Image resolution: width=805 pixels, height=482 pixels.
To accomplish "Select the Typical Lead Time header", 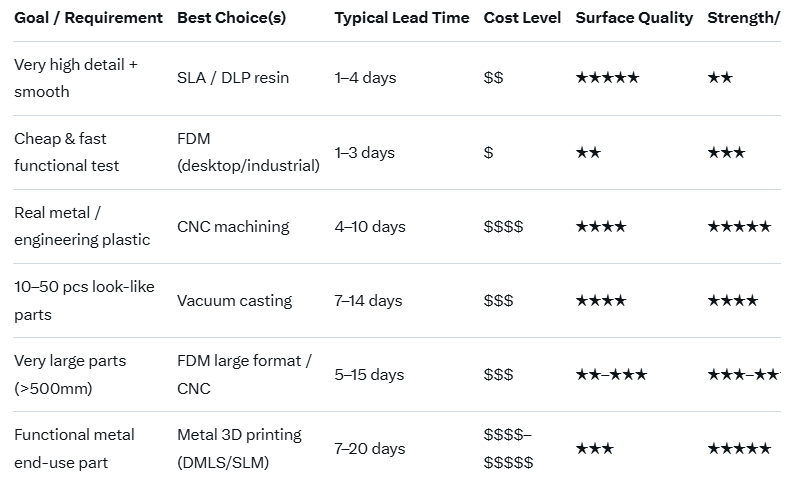I will point(402,18).
